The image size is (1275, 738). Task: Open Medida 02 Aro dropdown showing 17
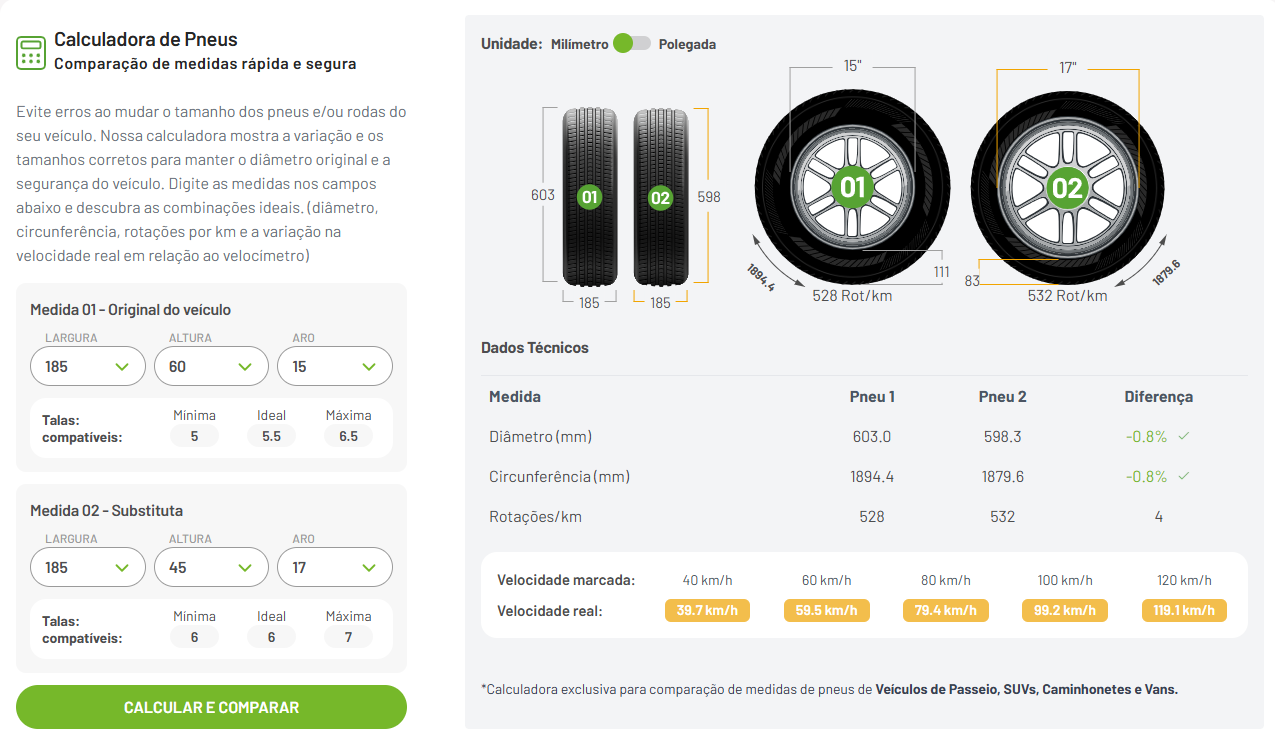[334, 567]
